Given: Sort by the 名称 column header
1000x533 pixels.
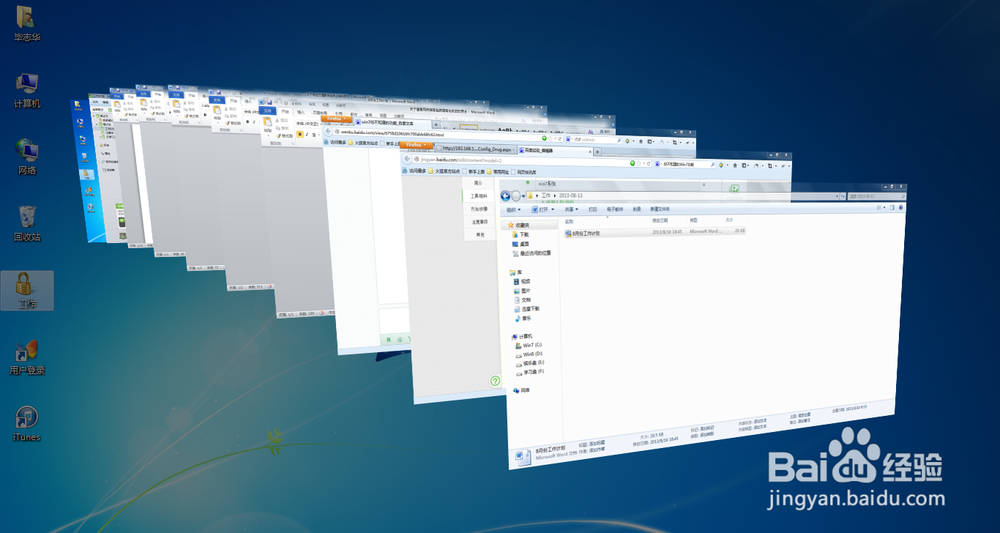Looking at the screenshot, I should (569, 221).
